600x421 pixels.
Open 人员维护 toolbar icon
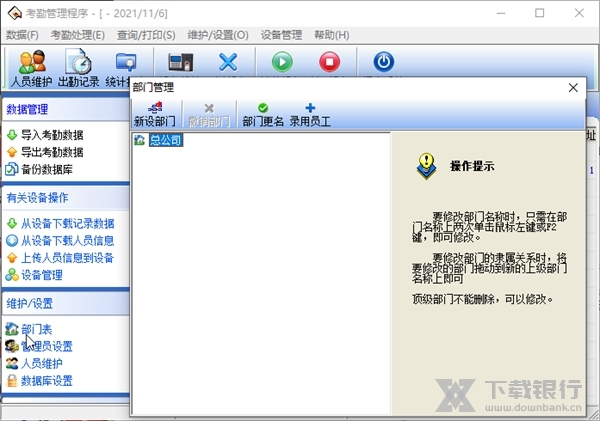[31, 68]
